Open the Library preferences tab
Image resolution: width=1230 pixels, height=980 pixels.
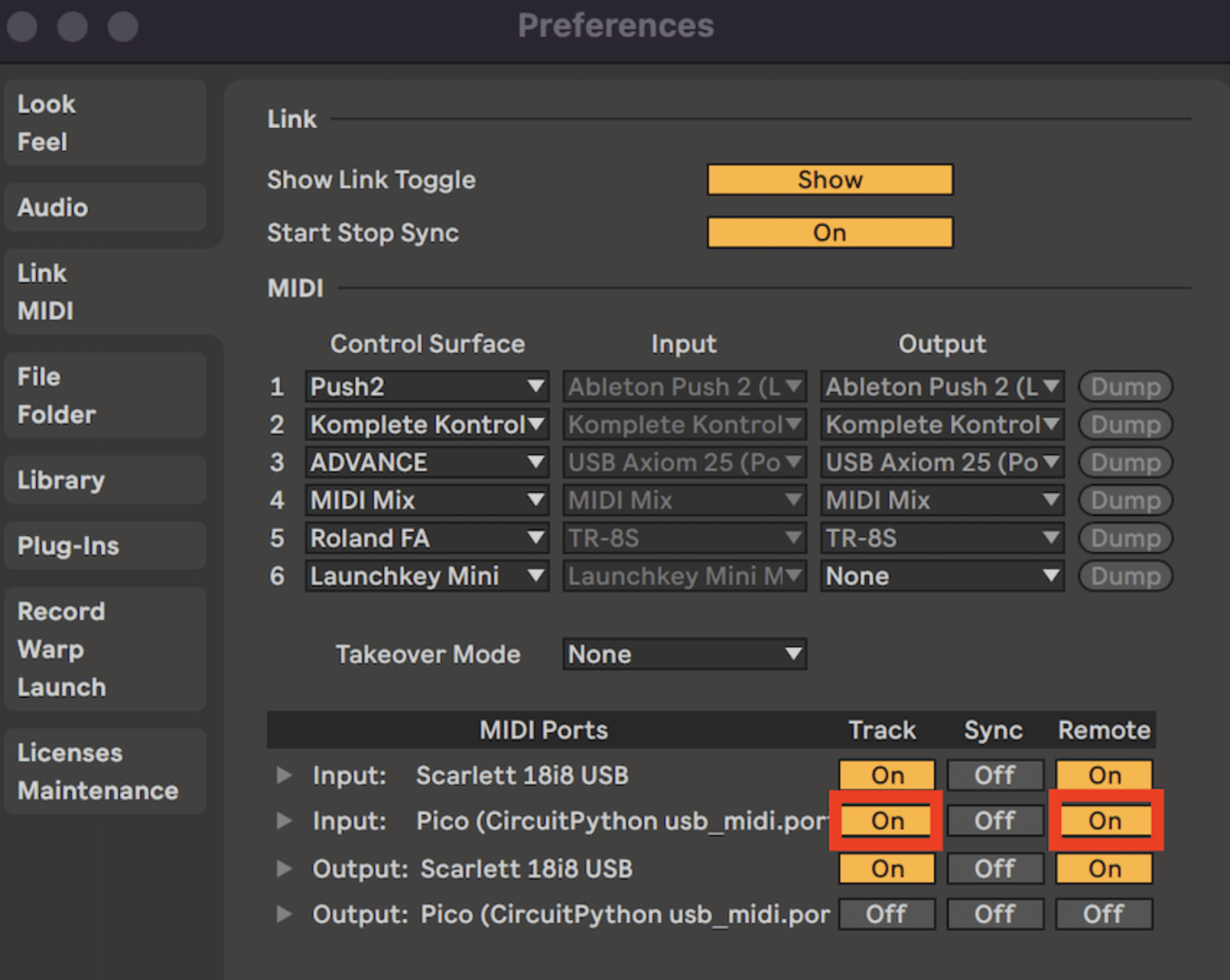click(x=105, y=480)
